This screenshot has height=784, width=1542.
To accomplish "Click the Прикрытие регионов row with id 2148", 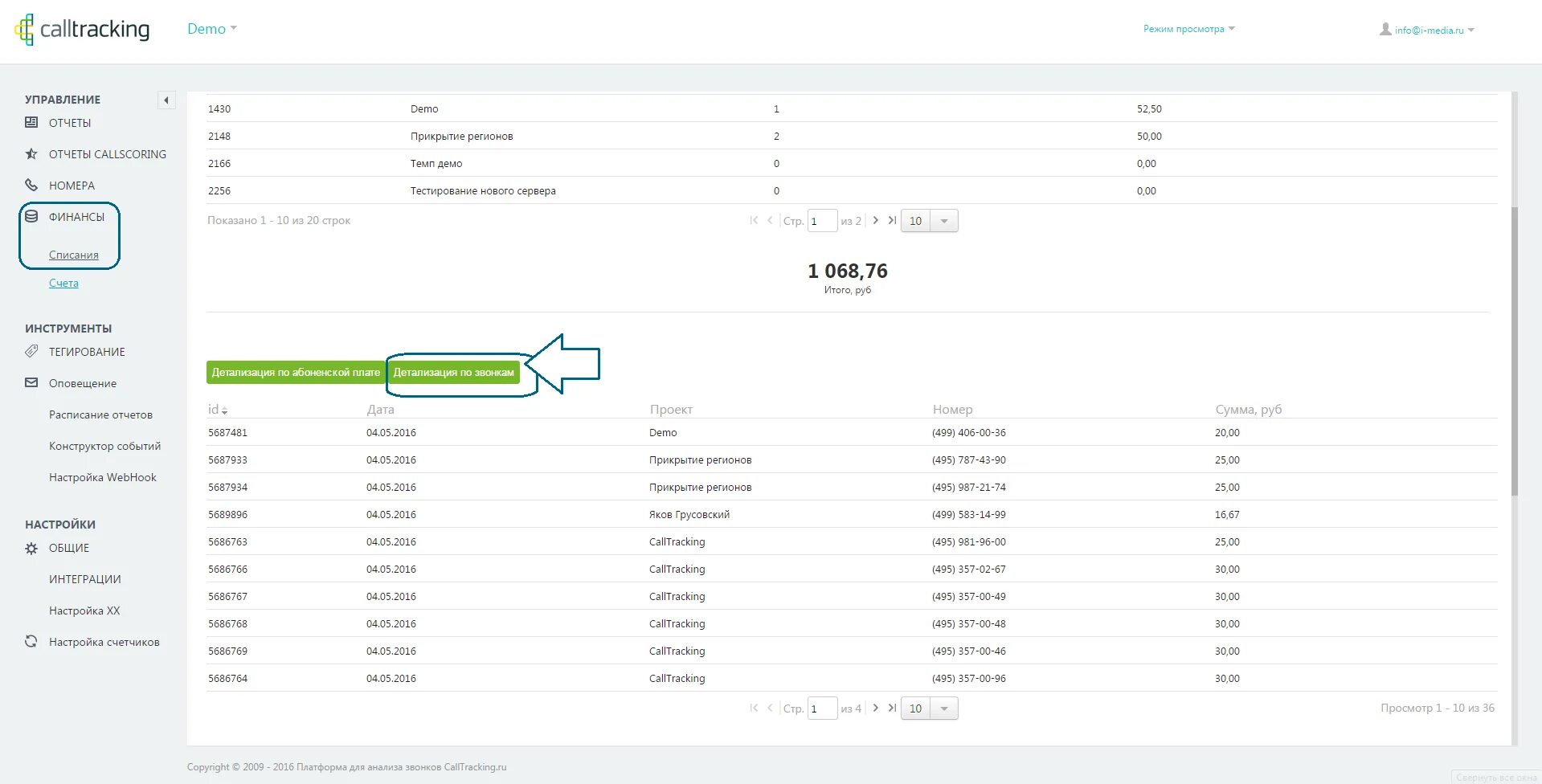I will pos(852,136).
